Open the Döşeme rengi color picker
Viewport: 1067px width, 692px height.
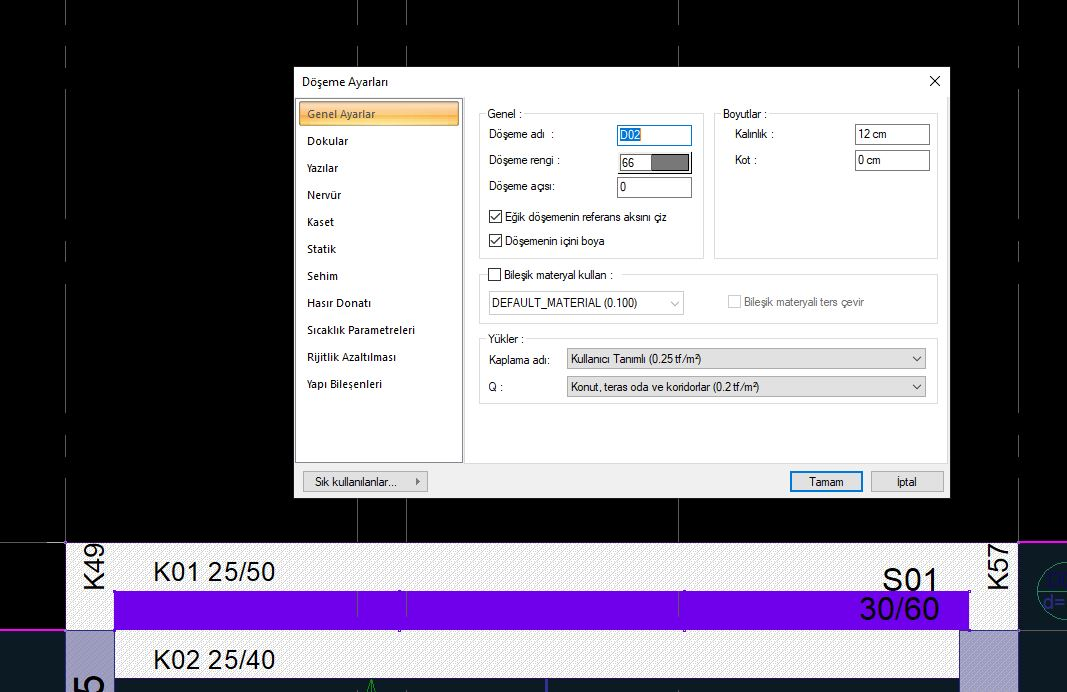pyautogui.click(x=654, y=162)
